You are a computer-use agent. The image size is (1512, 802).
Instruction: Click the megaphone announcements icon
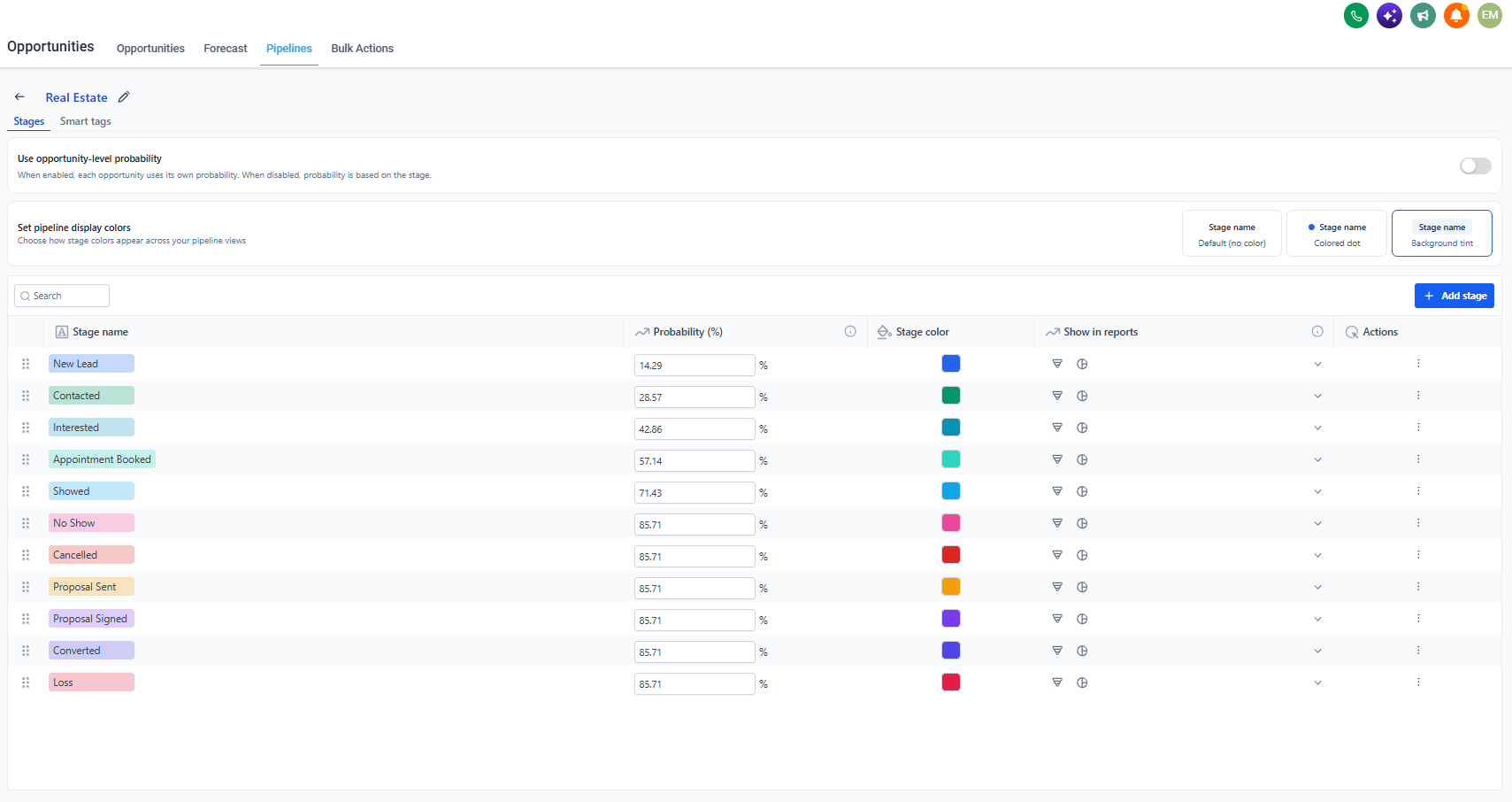pos(1423,15)
